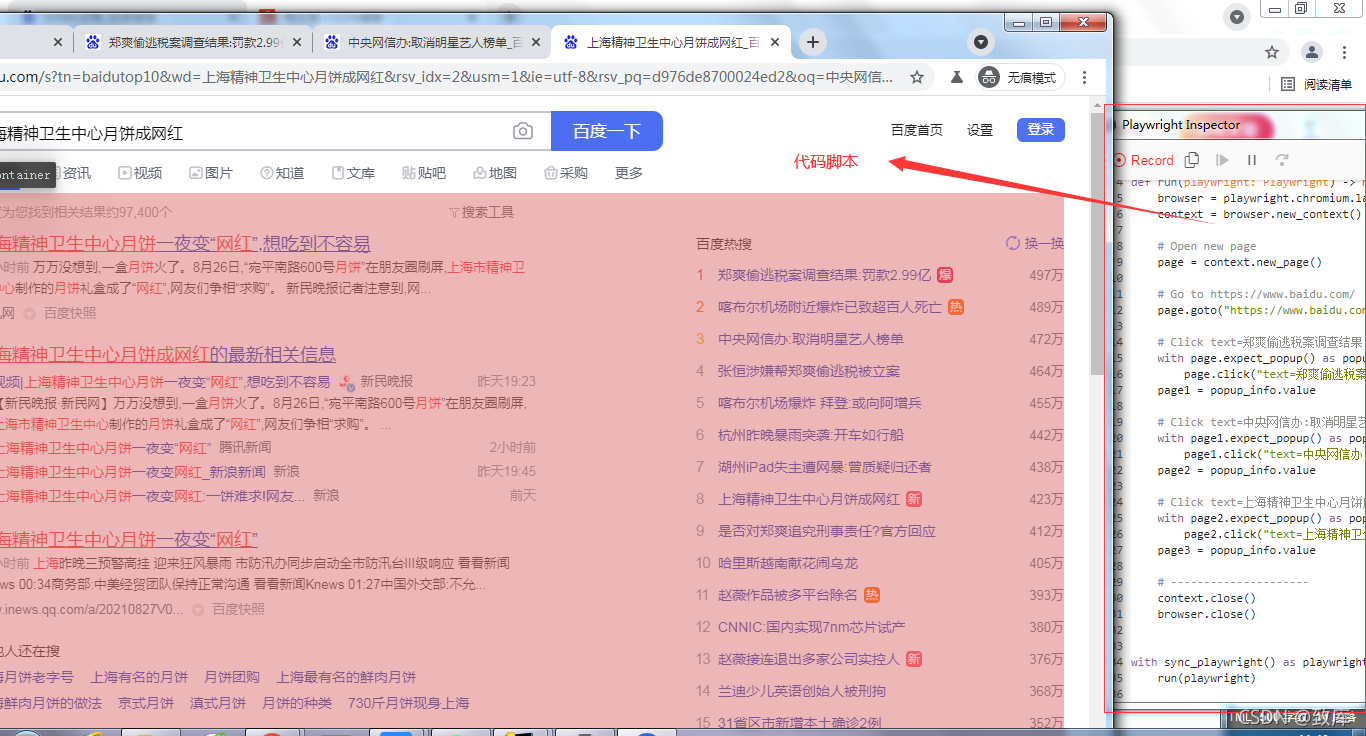Click the blue 登录 login button

point(1041,129)
